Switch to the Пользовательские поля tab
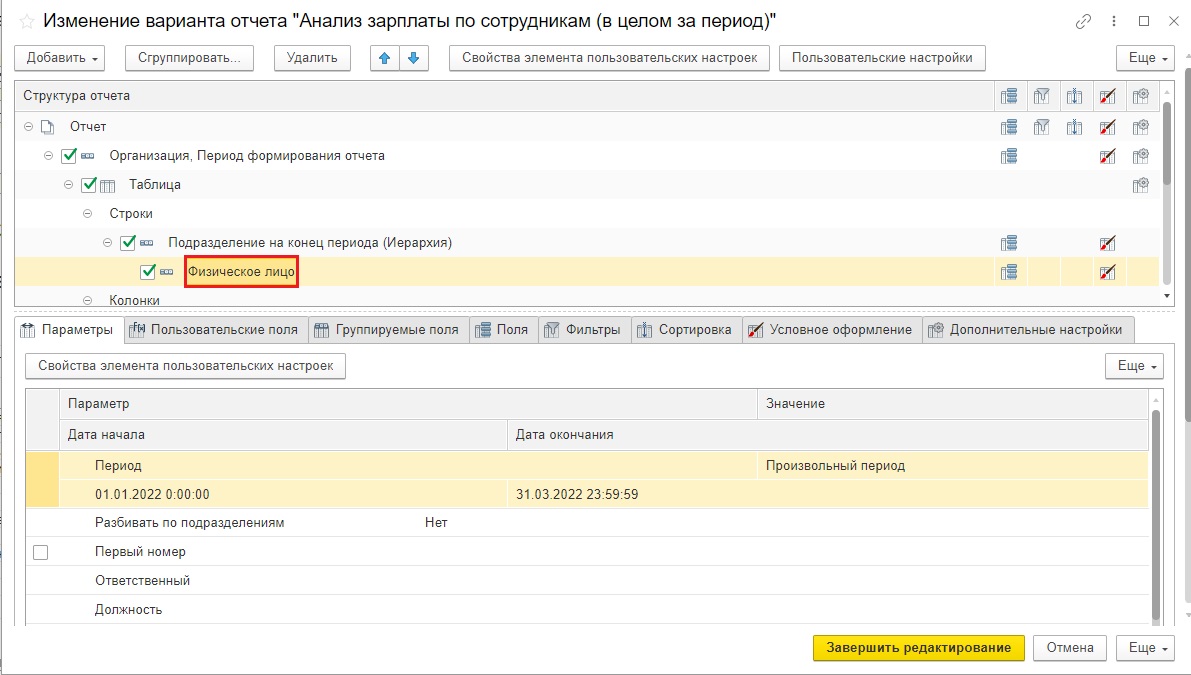Image resolution: width=1191 pixels, height=675 pixels. pos(215,330)
